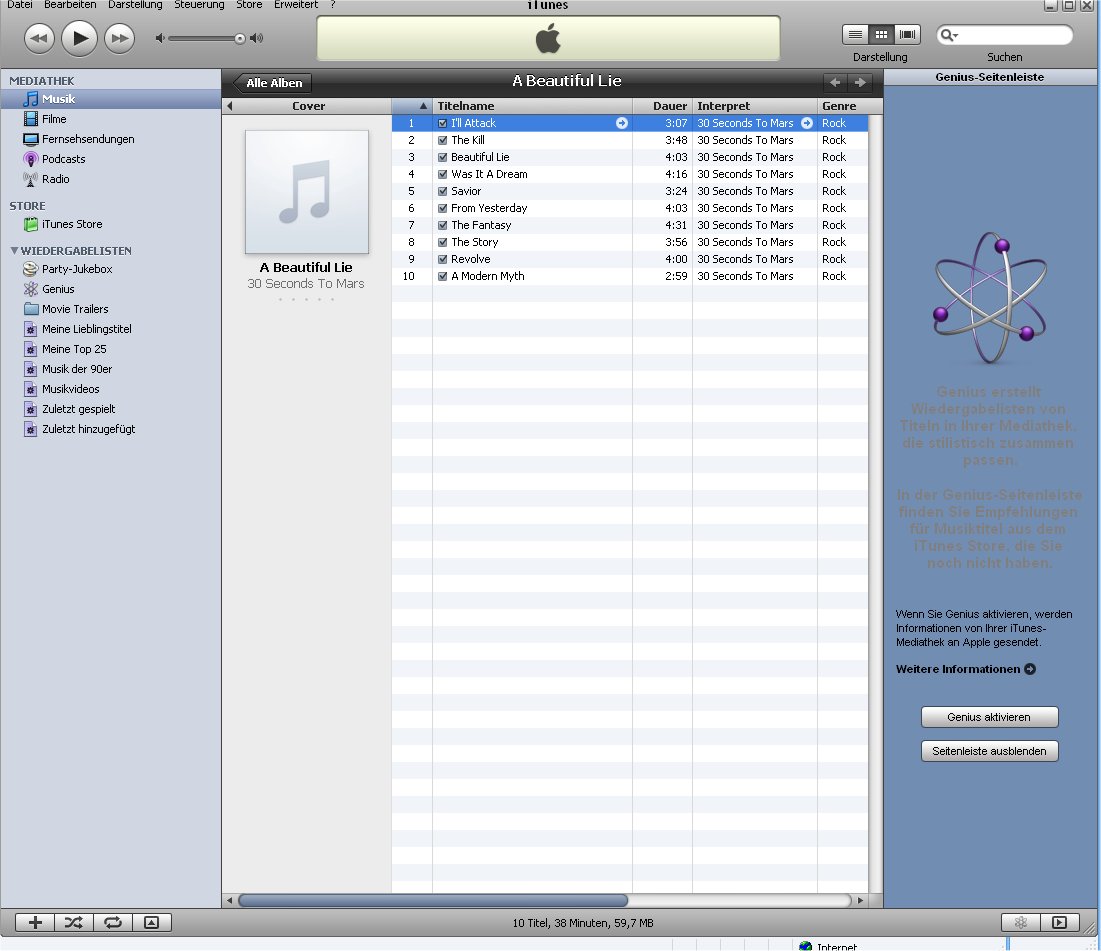Open the Genius atom icon in sidebar
Screen dimensions: 1101x951
coord(30,289)
